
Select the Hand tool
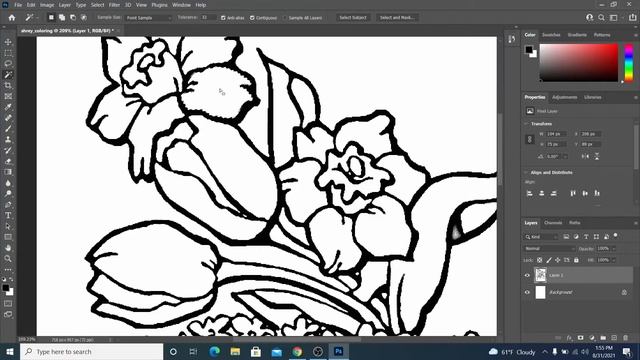click(x=8, y=248)
